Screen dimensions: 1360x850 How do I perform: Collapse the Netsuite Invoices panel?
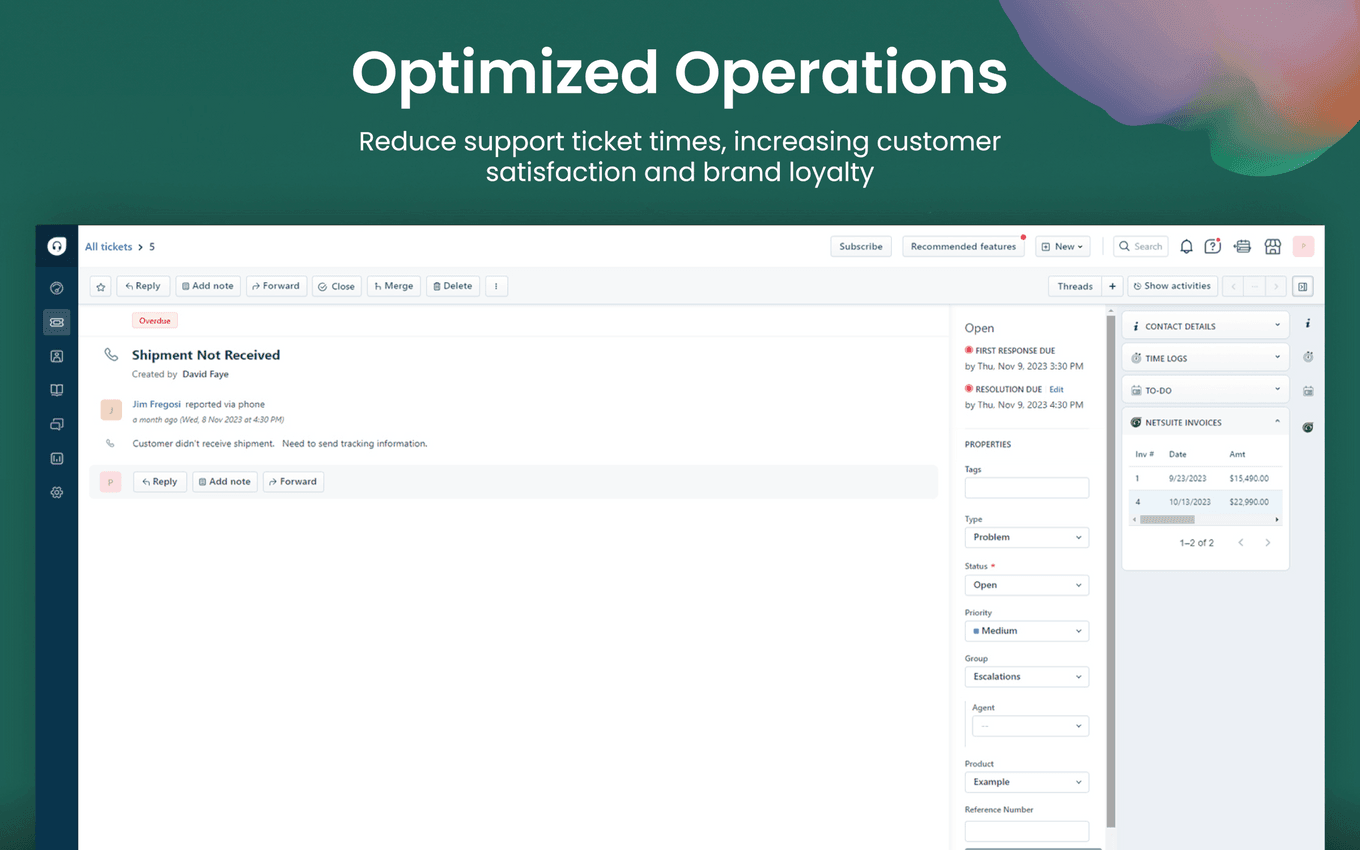click(x=1276, y=421)
